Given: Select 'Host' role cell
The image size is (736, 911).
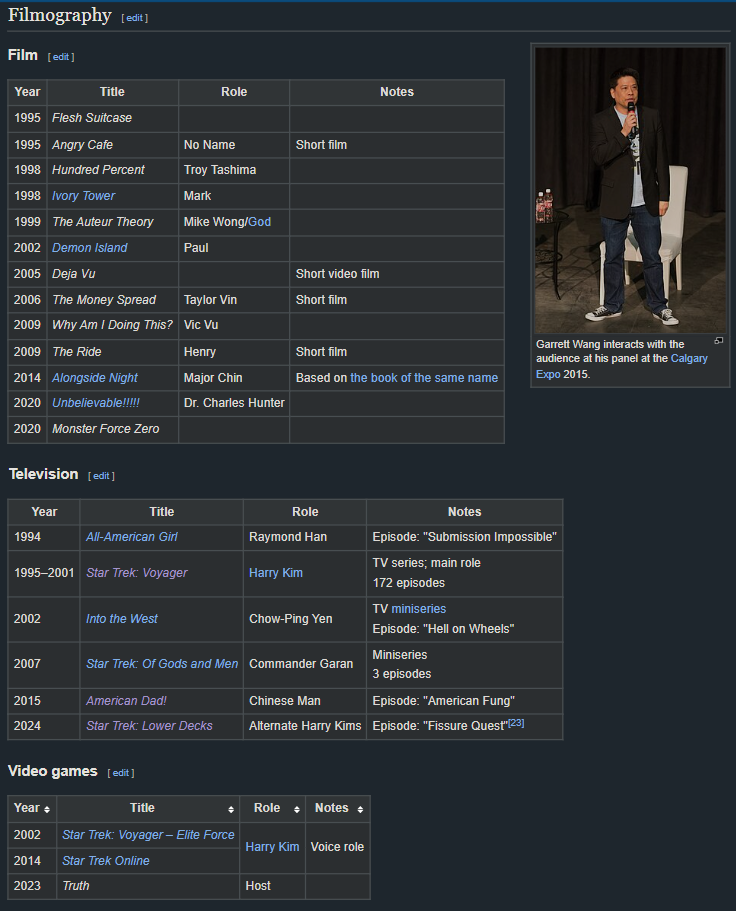Looking at the screenshot, I should [272, 885].
